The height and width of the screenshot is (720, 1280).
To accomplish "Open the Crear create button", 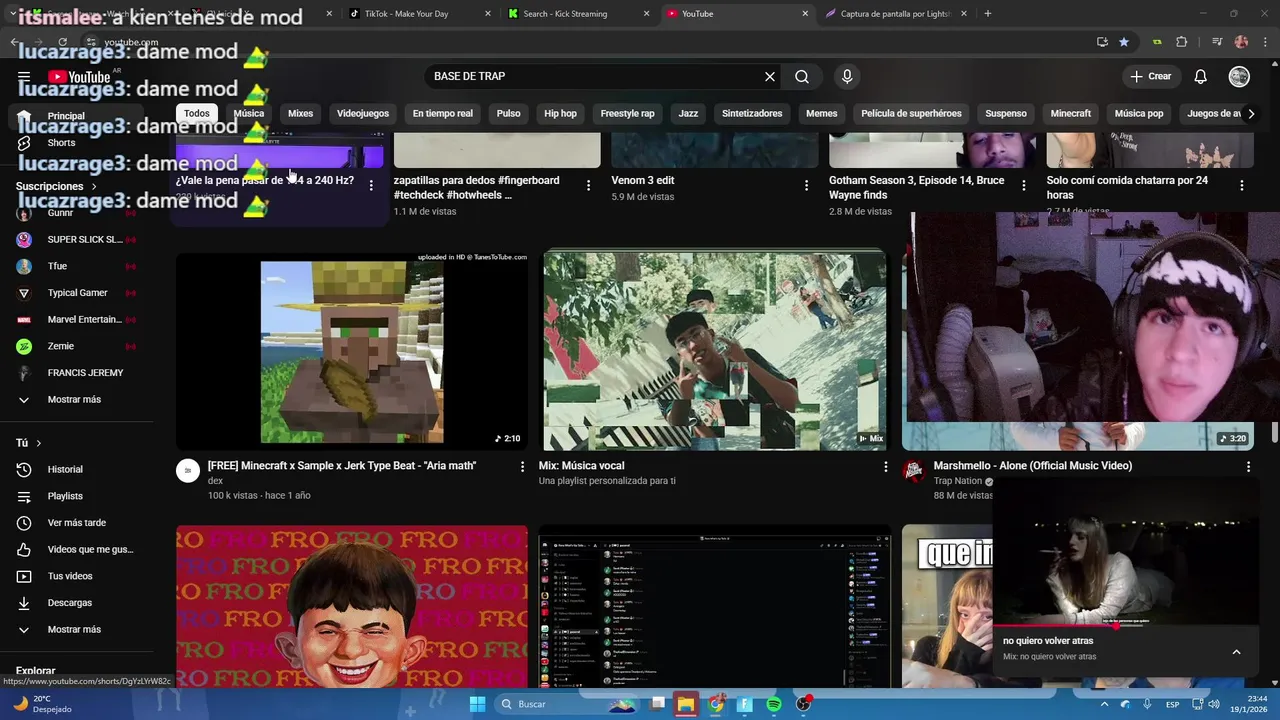I will tap(1151, 77).
